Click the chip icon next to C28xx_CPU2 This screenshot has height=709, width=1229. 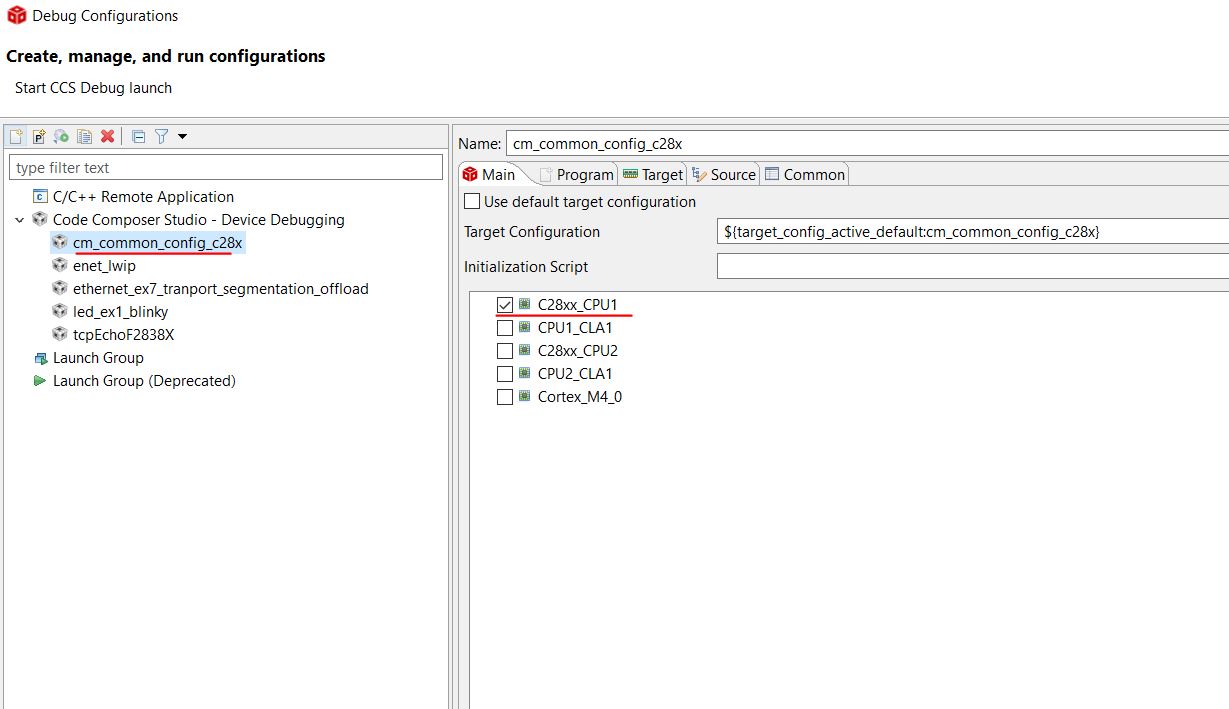click(x=524, y=351)
